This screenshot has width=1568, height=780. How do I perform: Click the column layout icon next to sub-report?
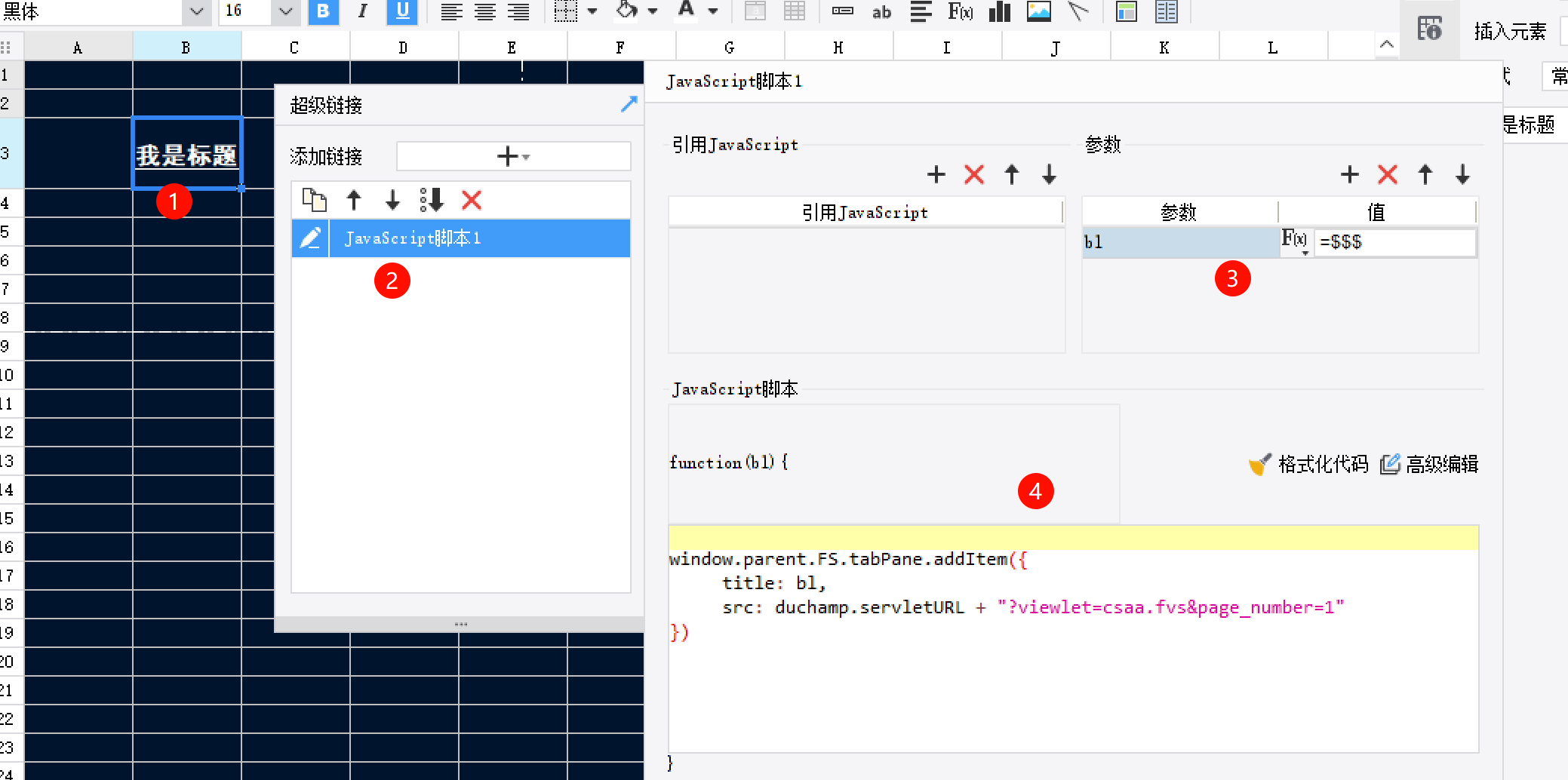pos(1166,11)
